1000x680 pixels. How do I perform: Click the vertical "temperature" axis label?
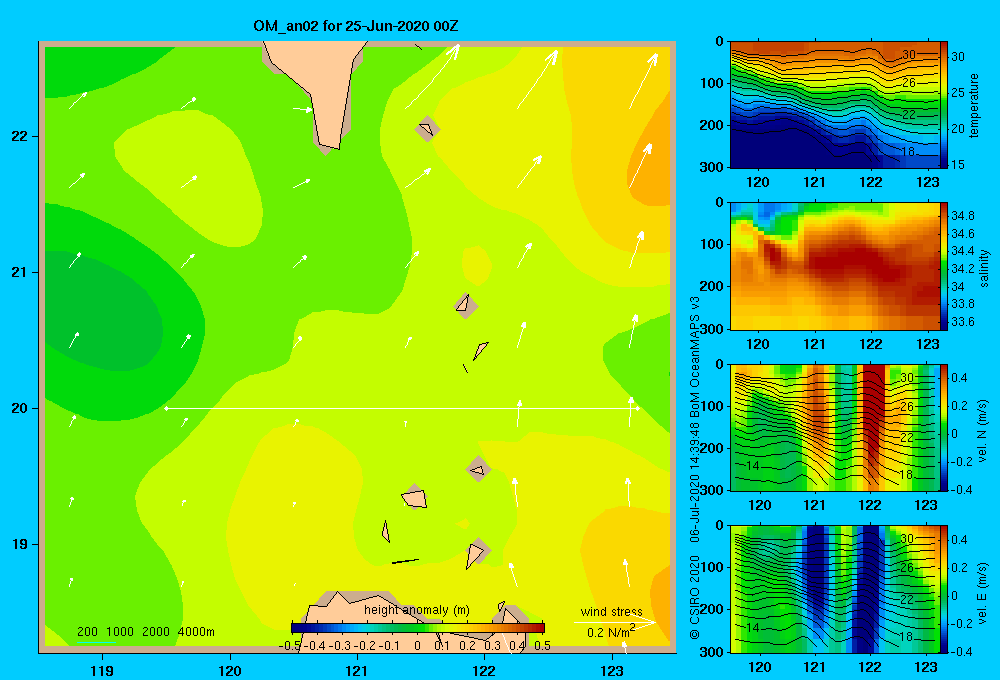click(974, 105)
